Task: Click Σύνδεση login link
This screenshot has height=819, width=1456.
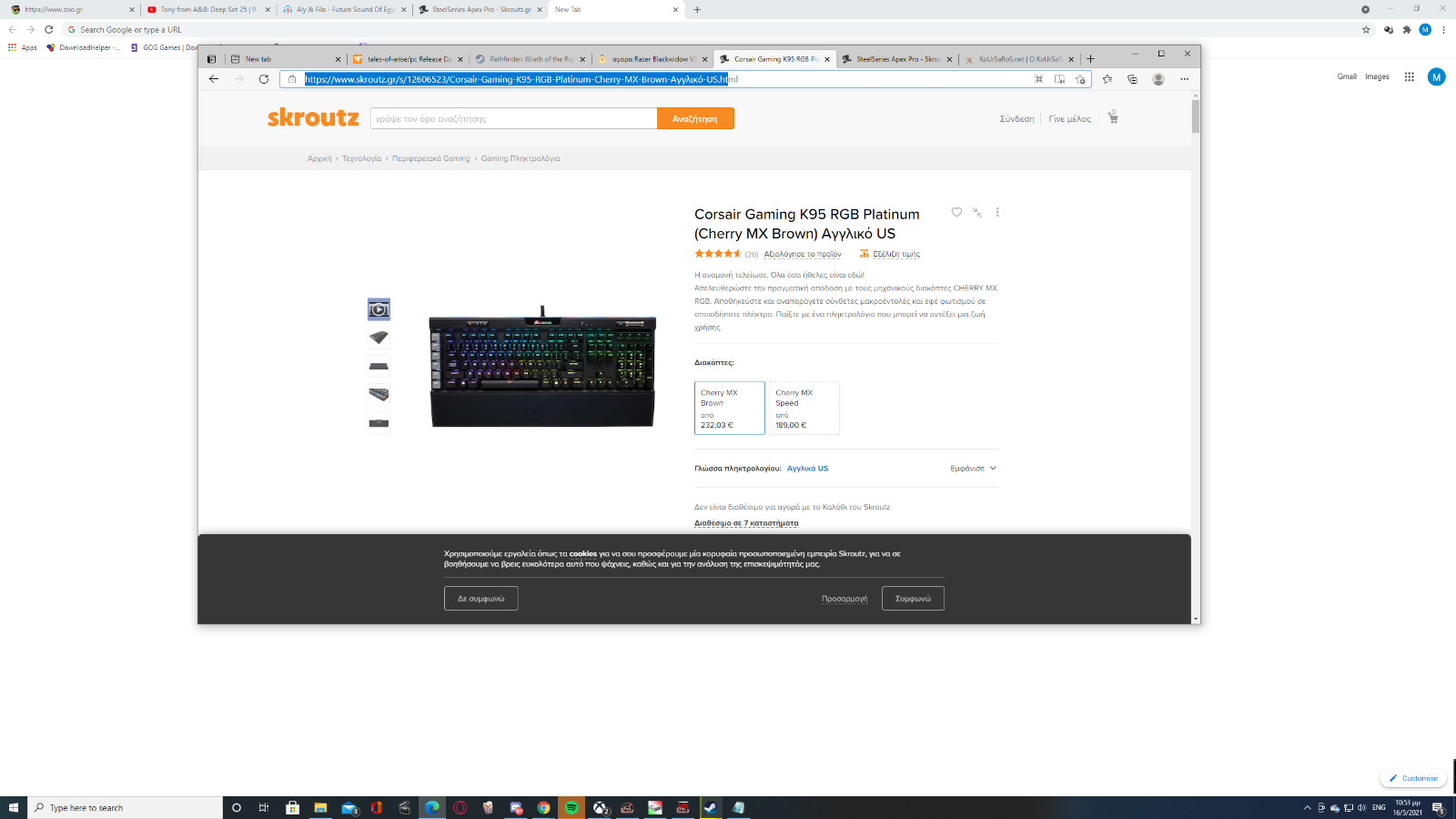Action: click(1016, 118)
